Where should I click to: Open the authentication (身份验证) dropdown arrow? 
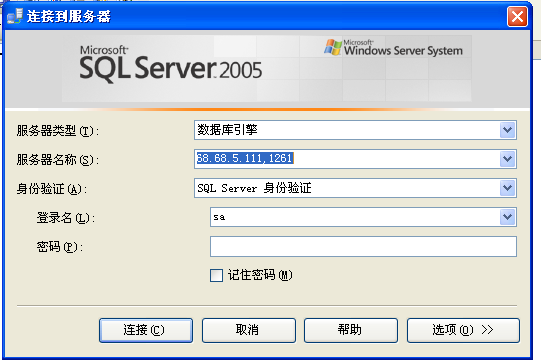(x=507, y=188)
